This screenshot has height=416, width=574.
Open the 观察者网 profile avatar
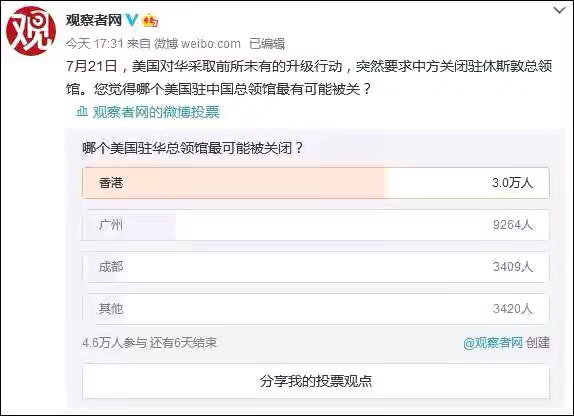[31, 31]
